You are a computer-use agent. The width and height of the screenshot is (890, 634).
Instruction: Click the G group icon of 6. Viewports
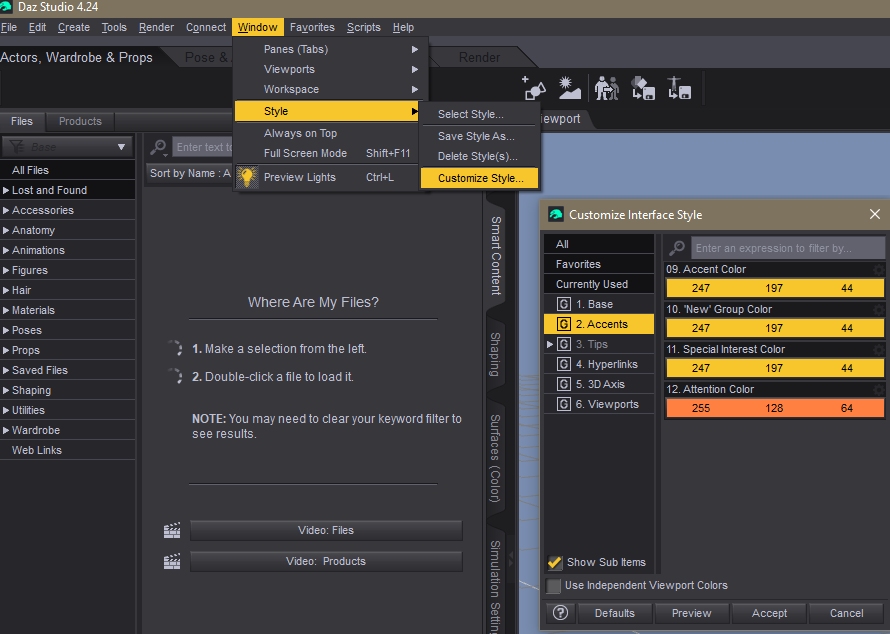tap(564, 404)
